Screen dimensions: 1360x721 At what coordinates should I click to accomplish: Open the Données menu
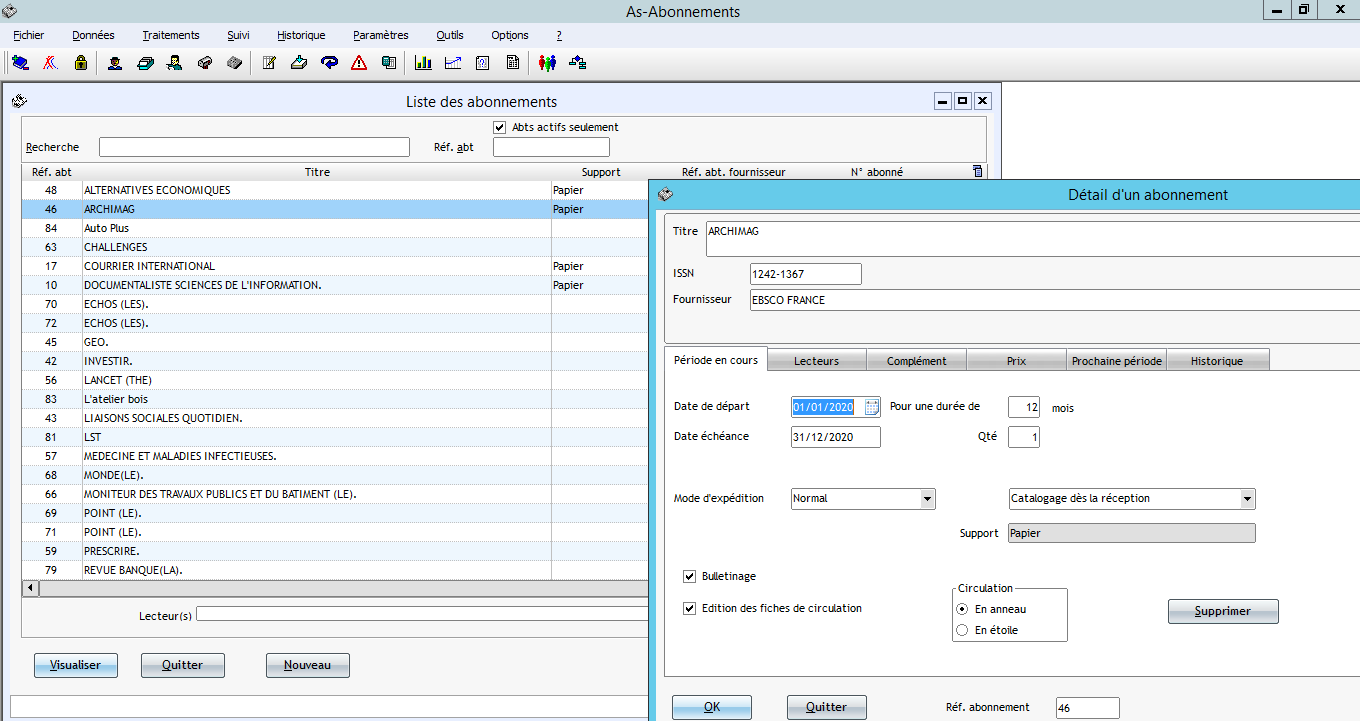click(x=93, y=35)
